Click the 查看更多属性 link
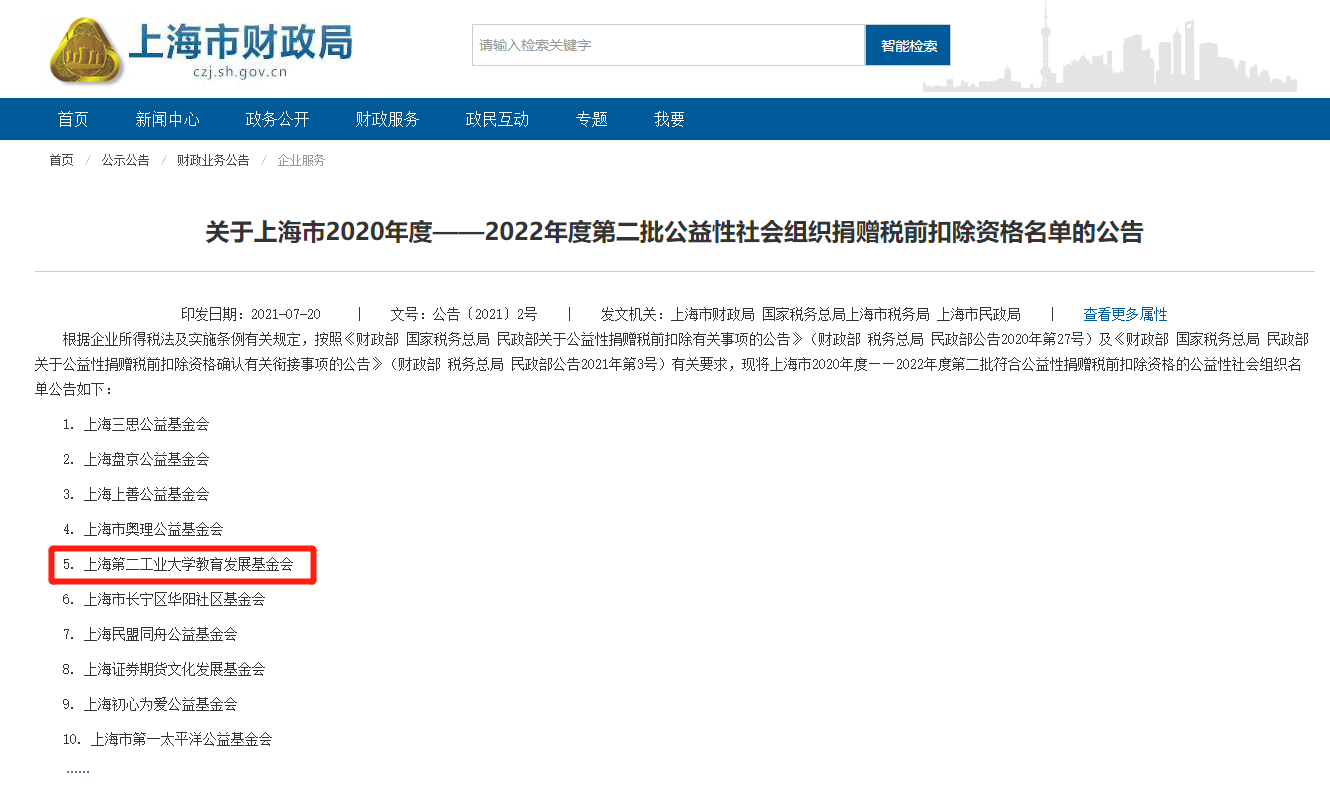 click(1125, 314)
